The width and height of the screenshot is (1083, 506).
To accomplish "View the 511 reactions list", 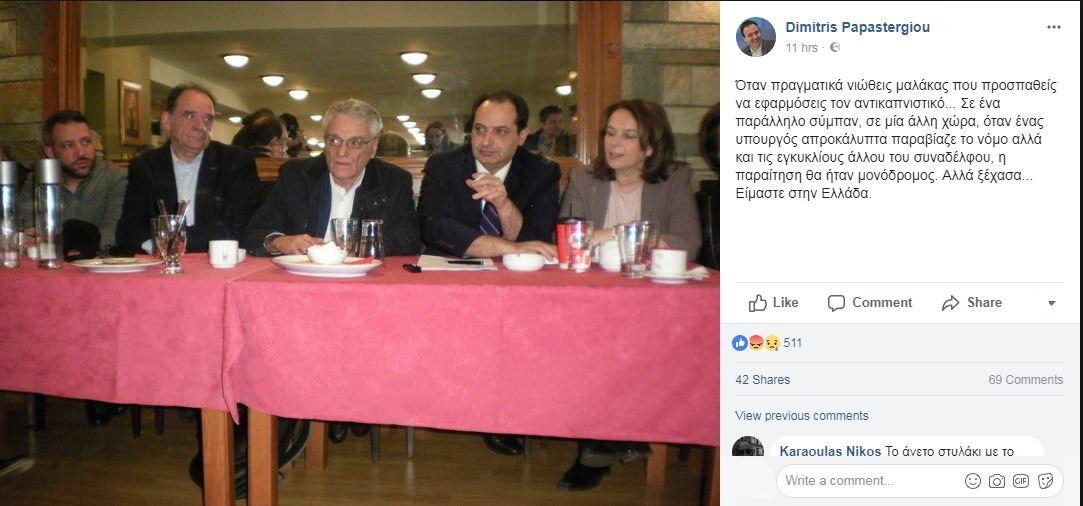I will tap(793, 343).
